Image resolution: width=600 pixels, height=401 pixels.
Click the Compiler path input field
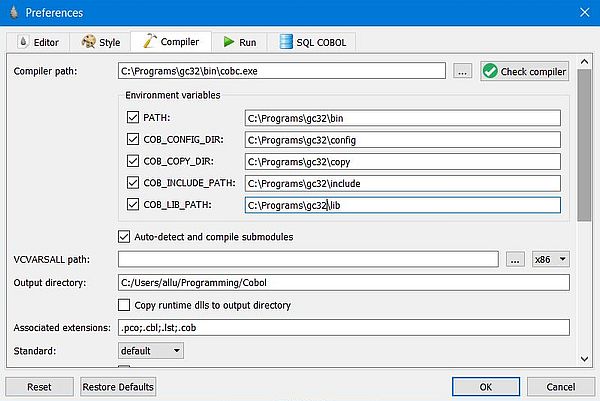[x=282, y=71]
